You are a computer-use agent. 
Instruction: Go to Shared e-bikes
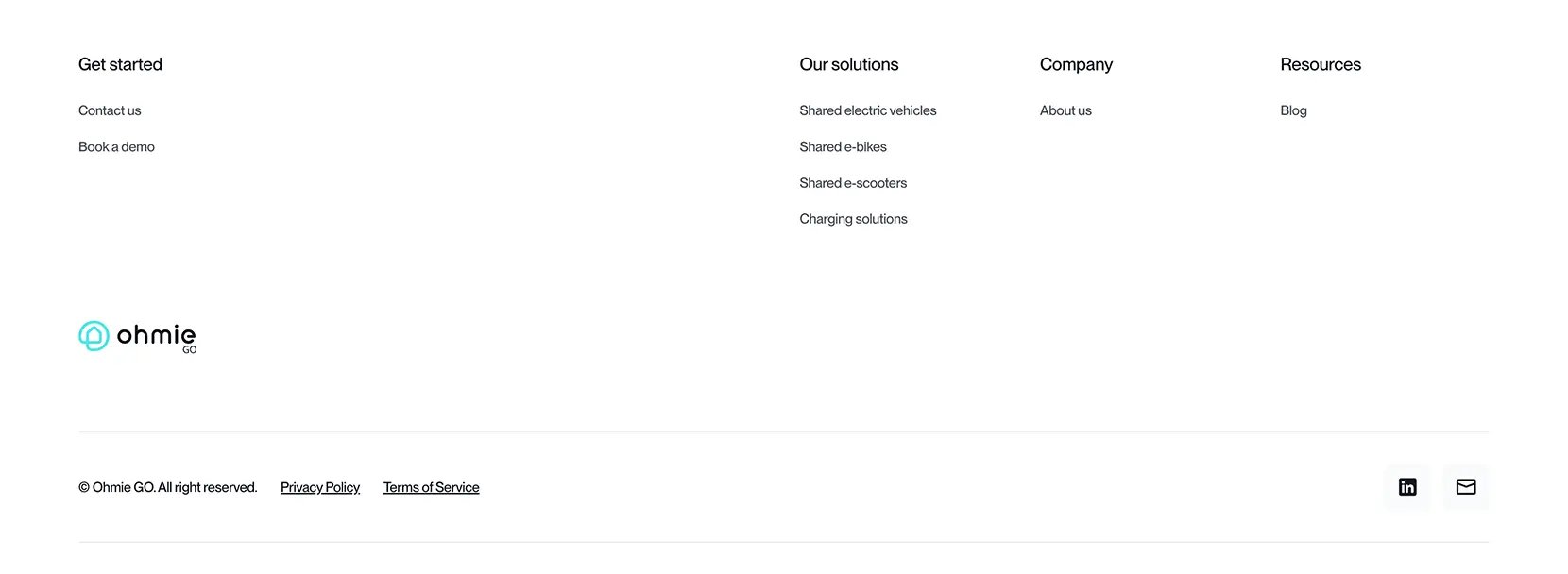[843, 147]
